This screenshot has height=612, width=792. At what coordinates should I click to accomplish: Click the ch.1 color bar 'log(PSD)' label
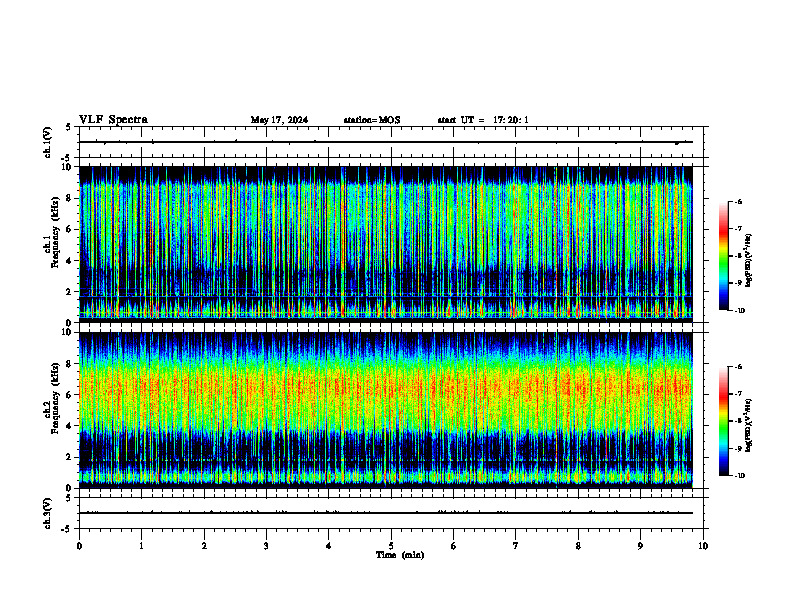[749, 260]
